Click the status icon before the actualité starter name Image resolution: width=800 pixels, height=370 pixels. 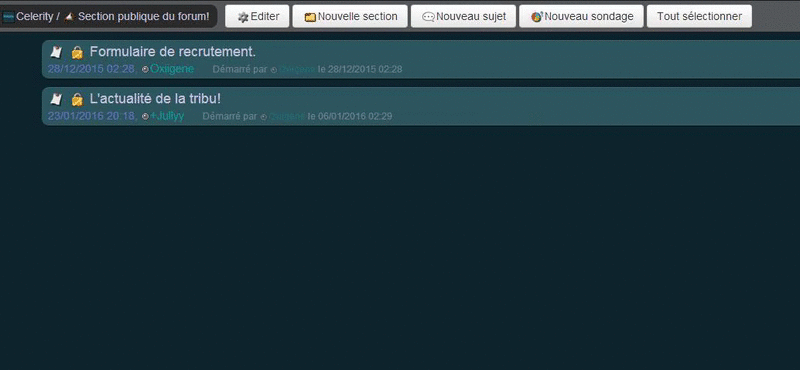(x=263, y=117)
